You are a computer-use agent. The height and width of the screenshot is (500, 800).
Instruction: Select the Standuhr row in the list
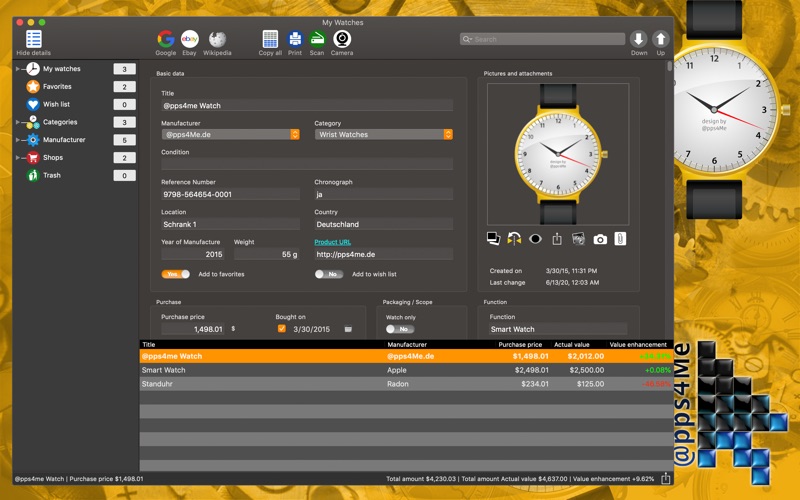pos(407,384)
